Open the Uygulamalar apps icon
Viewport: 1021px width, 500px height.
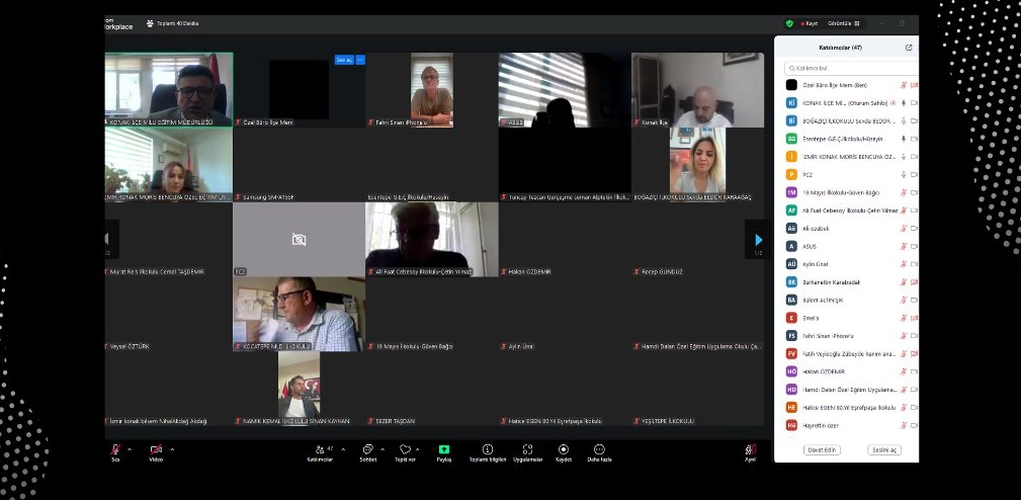[x=528, y=450]
